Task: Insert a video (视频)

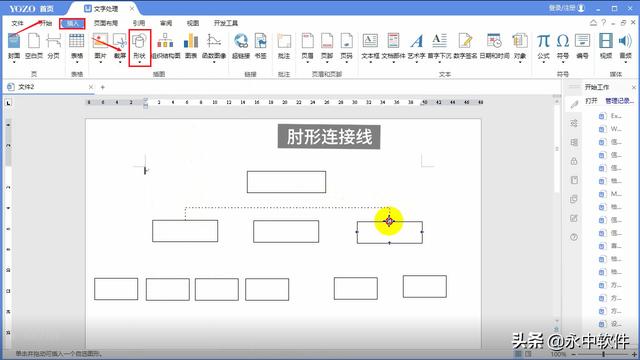Action: point(606,46)
